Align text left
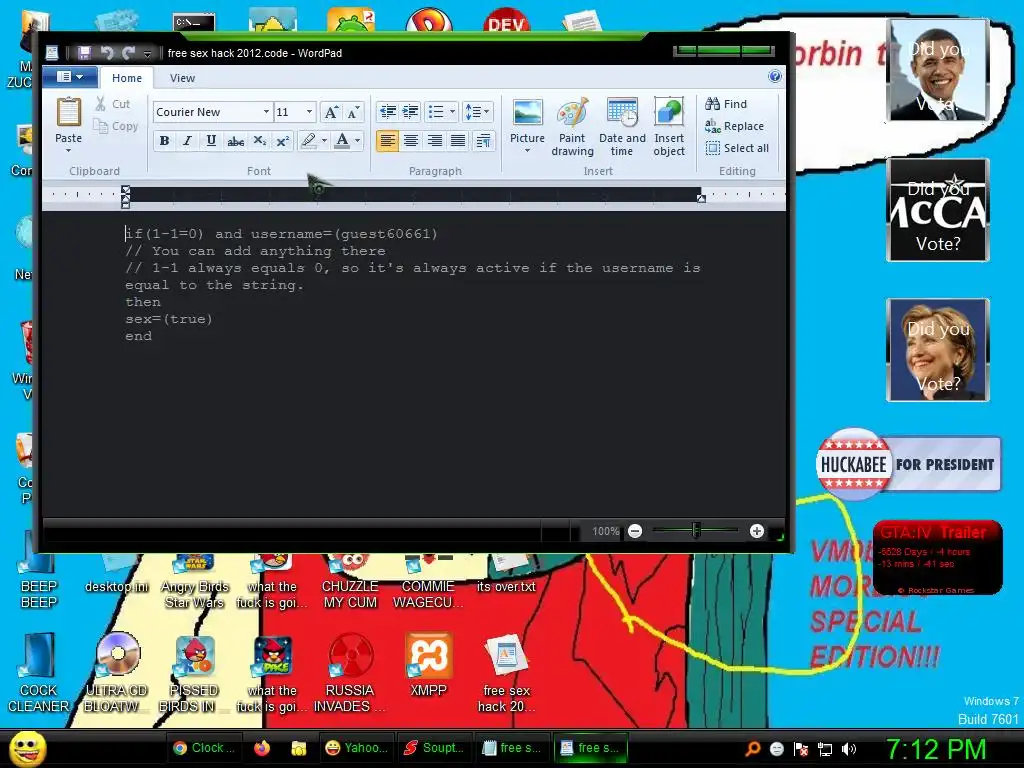The height and width of the screenshot is (768, 1024). click(x=387, y=140)
